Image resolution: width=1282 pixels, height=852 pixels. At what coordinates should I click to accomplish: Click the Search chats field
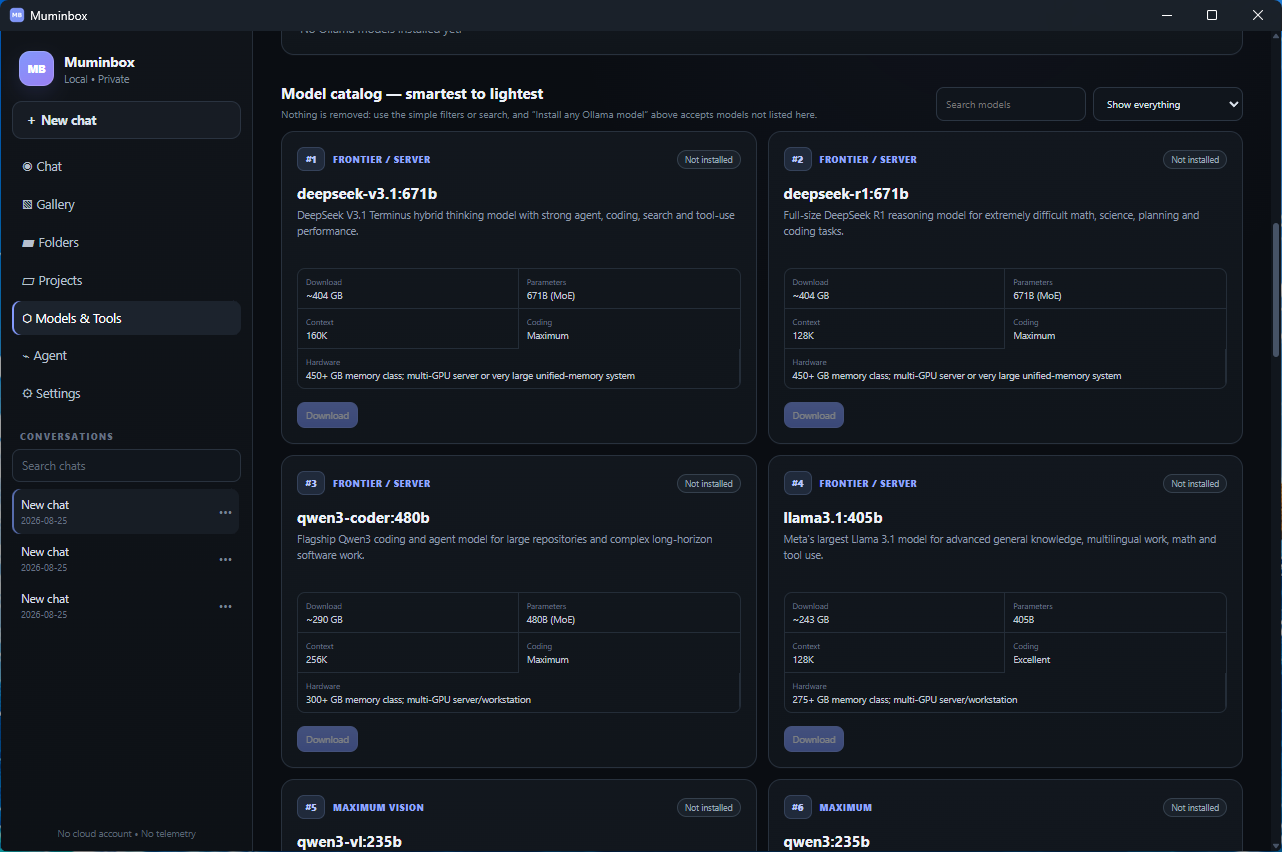126,466
